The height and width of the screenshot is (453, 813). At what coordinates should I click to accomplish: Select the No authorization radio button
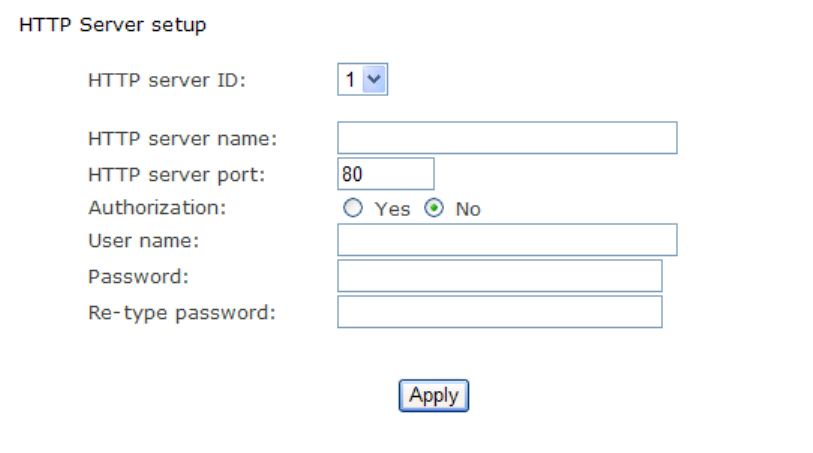pyautogui.click(x=434, y=209)
